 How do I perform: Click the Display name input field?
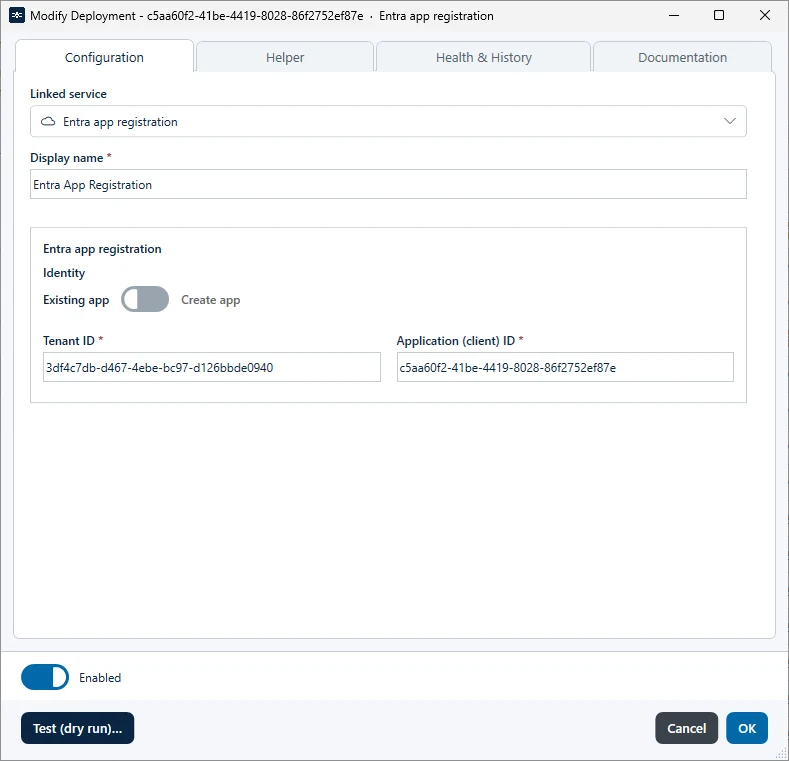coord(388,184)
